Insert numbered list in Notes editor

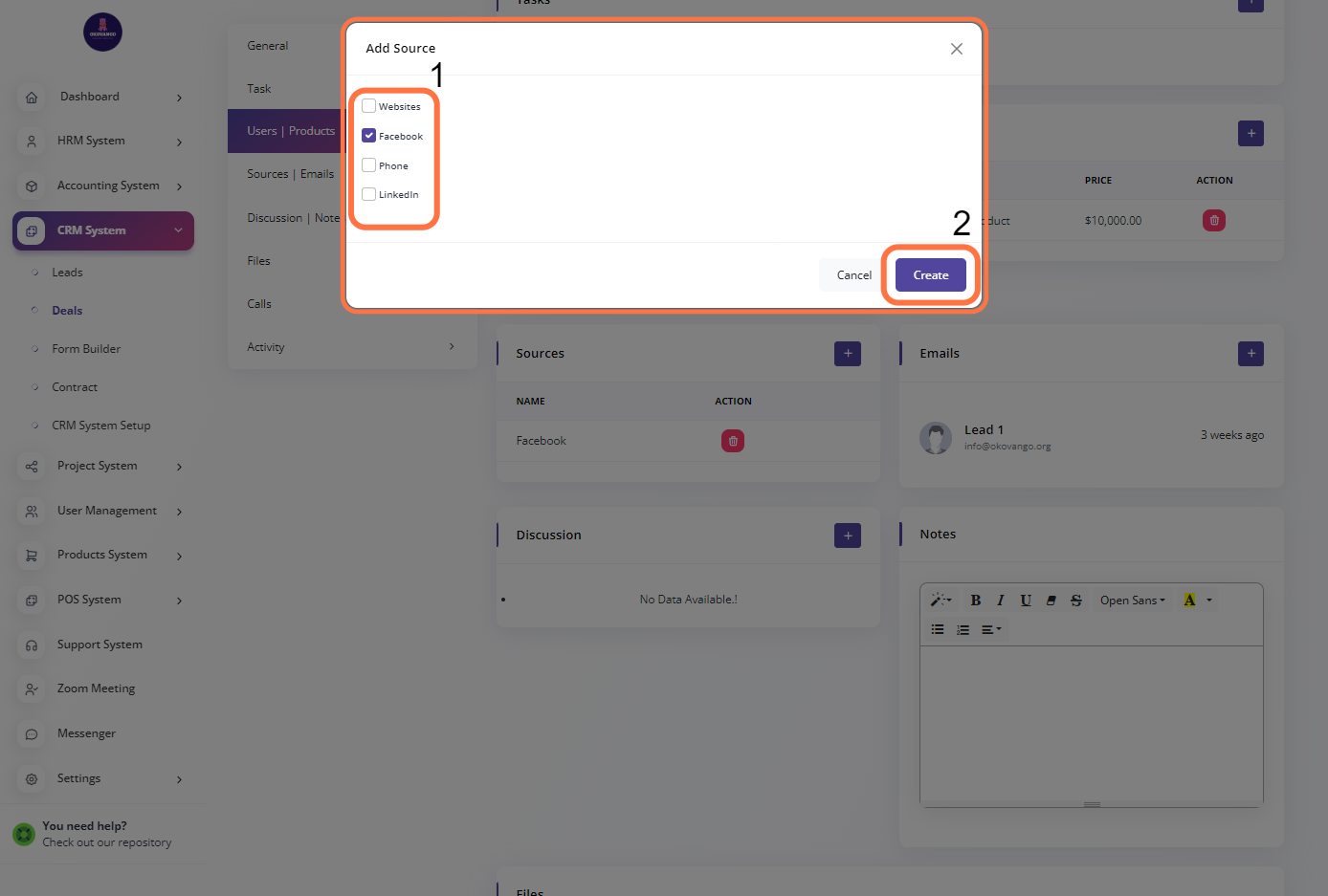coord(963,629)
